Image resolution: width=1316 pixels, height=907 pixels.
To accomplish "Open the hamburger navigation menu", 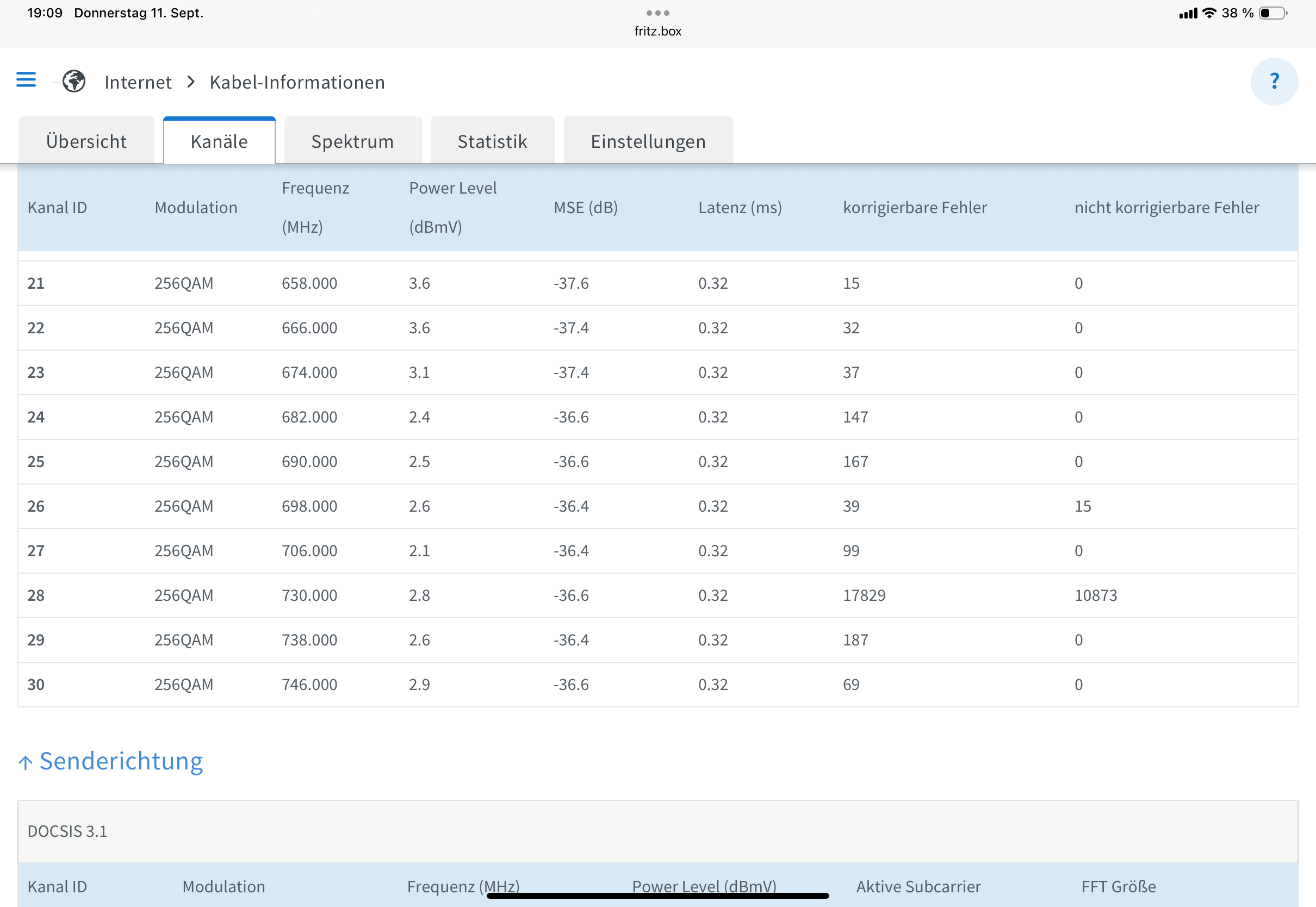I will pos(26,80).
